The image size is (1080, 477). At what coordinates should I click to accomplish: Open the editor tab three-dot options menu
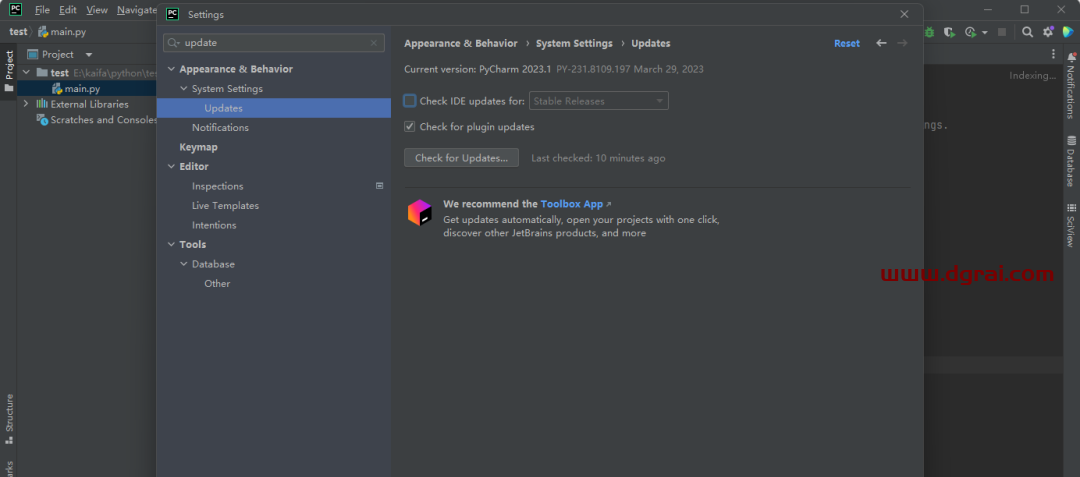[1053, 54]
